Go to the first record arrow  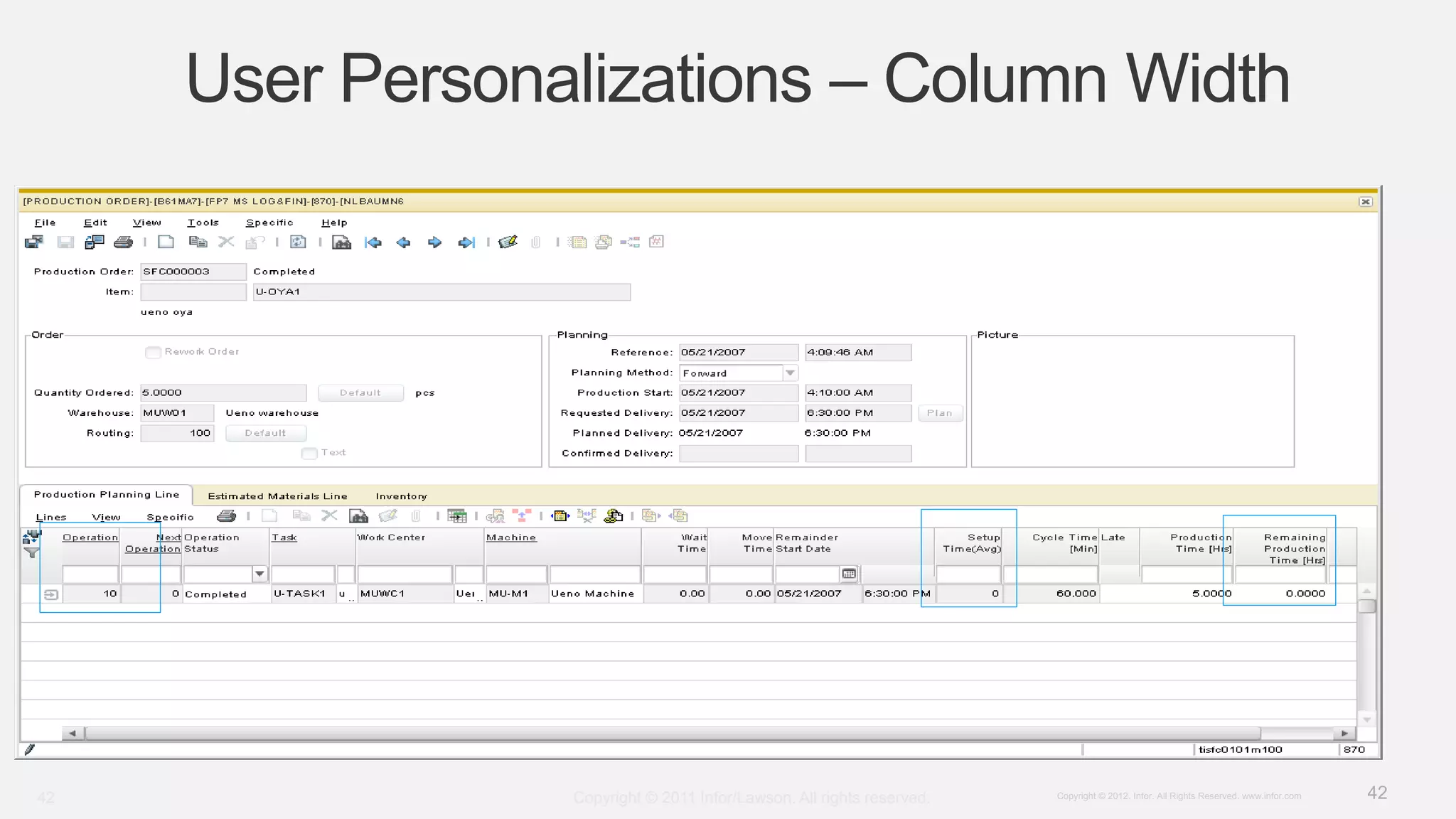click(x=373, y=242)
